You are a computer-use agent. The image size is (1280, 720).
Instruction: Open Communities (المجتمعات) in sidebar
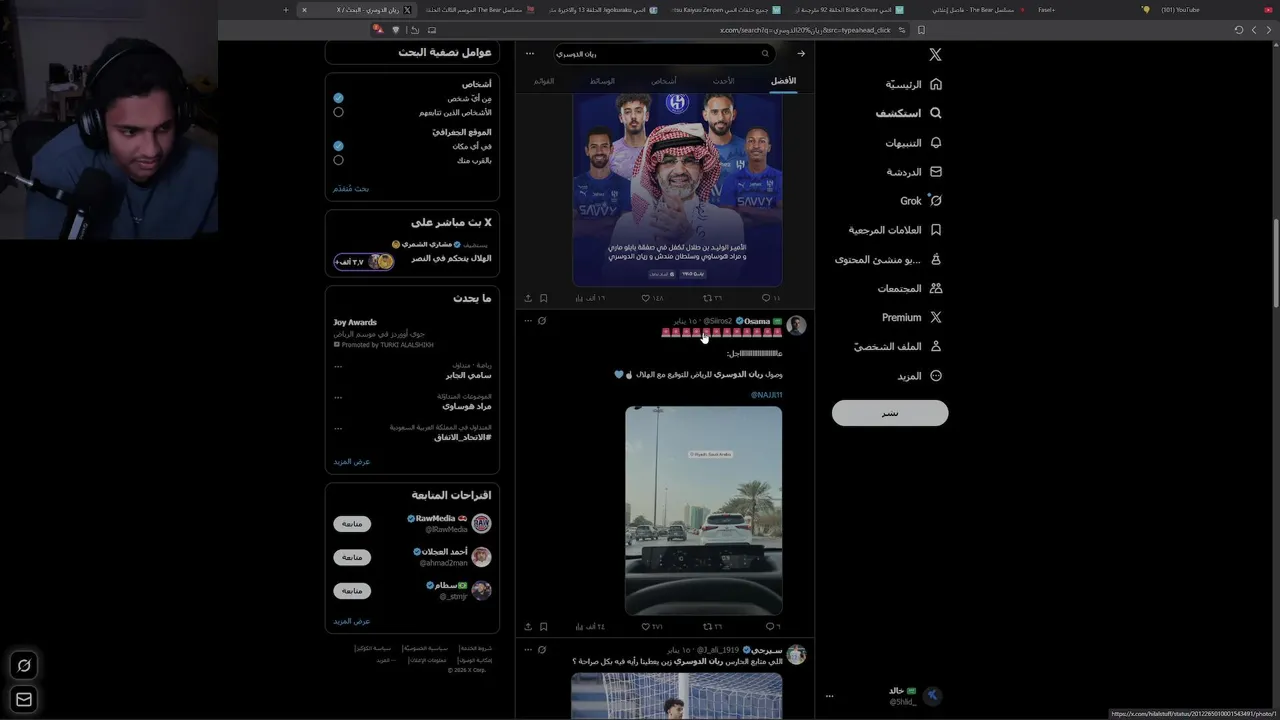tap(910, 288)
